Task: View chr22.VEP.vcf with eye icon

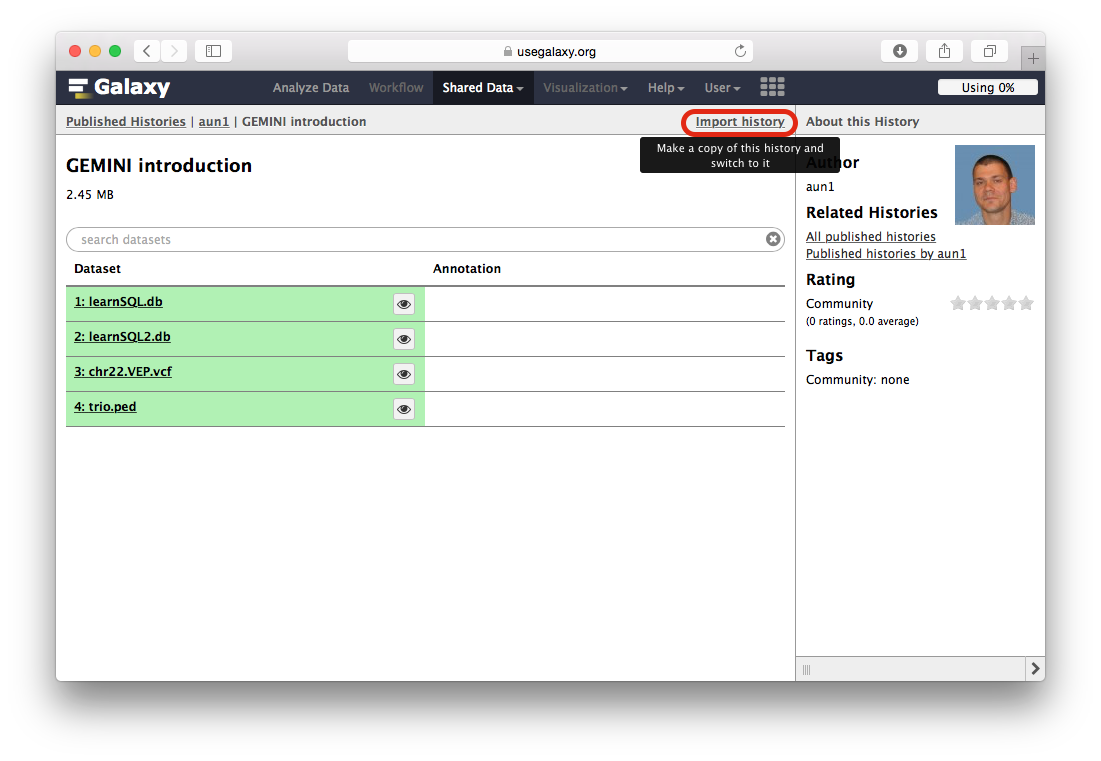Action: pos(404,374)
